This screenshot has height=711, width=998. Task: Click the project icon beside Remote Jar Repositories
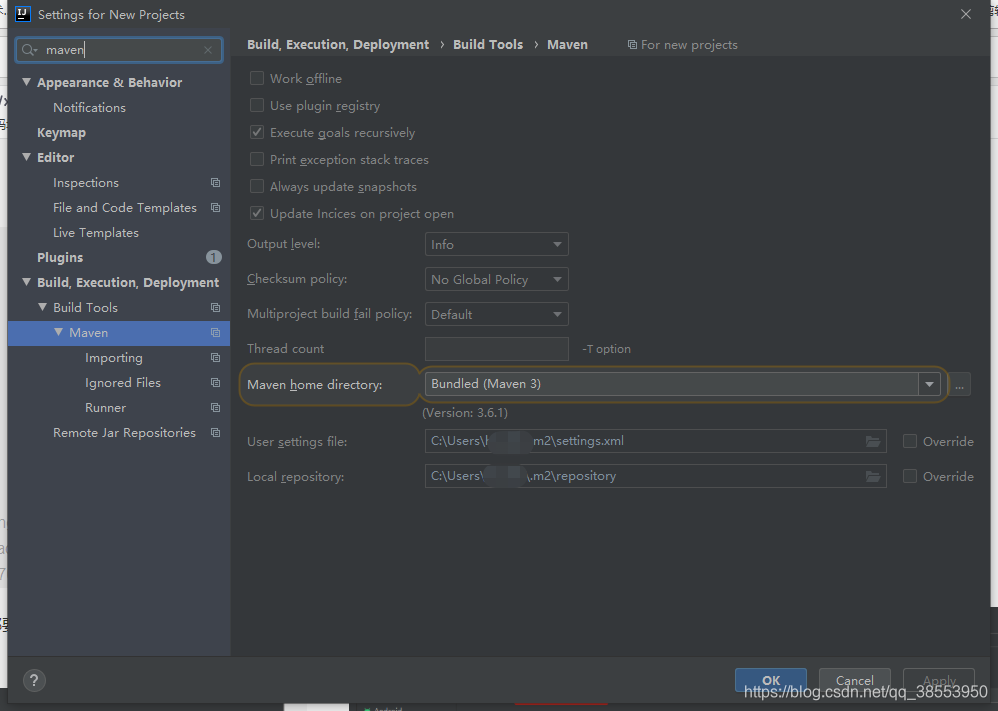[215, 432]
